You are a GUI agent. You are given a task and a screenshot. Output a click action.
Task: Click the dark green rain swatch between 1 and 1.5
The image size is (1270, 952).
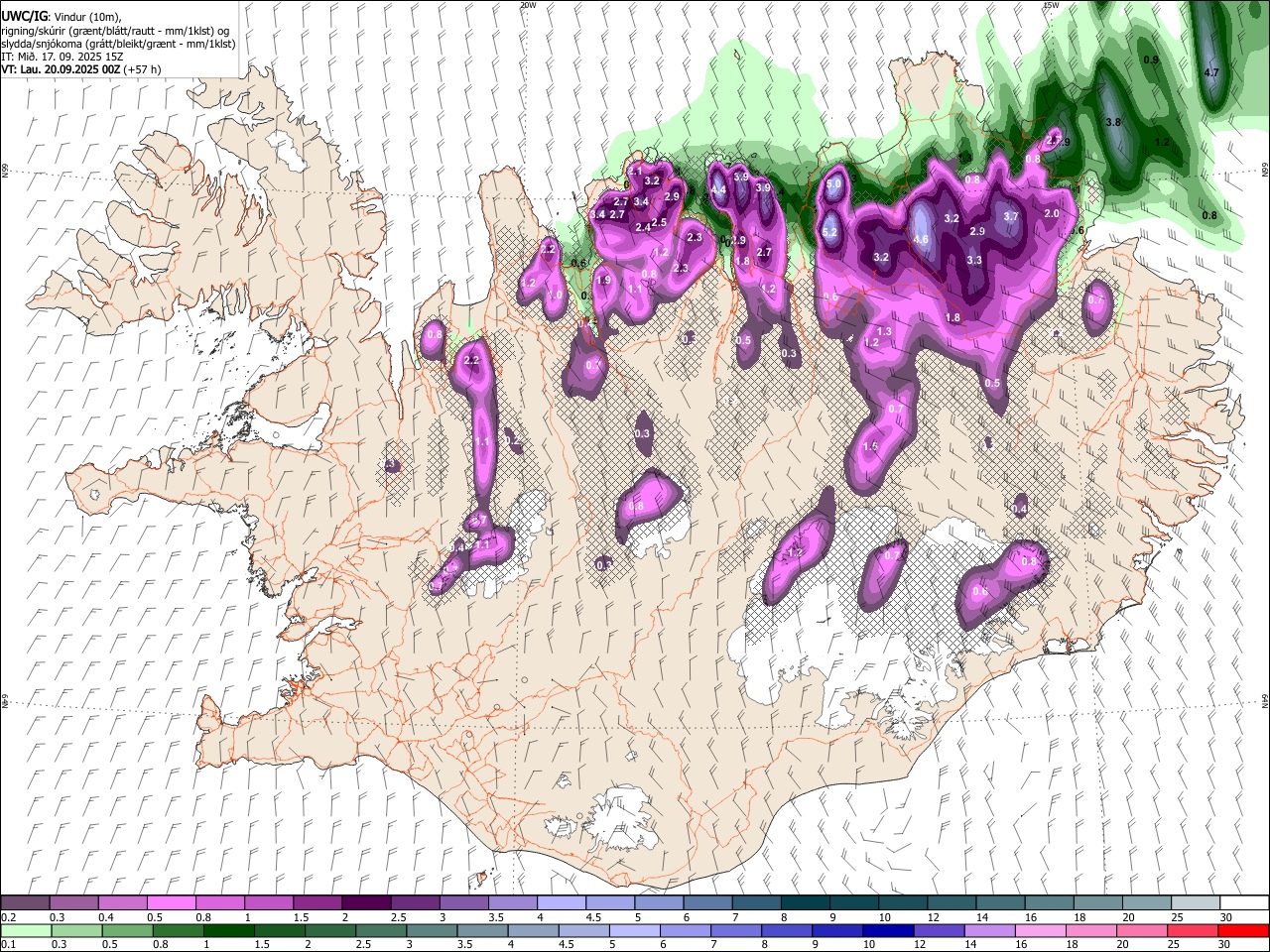[229, 930]
